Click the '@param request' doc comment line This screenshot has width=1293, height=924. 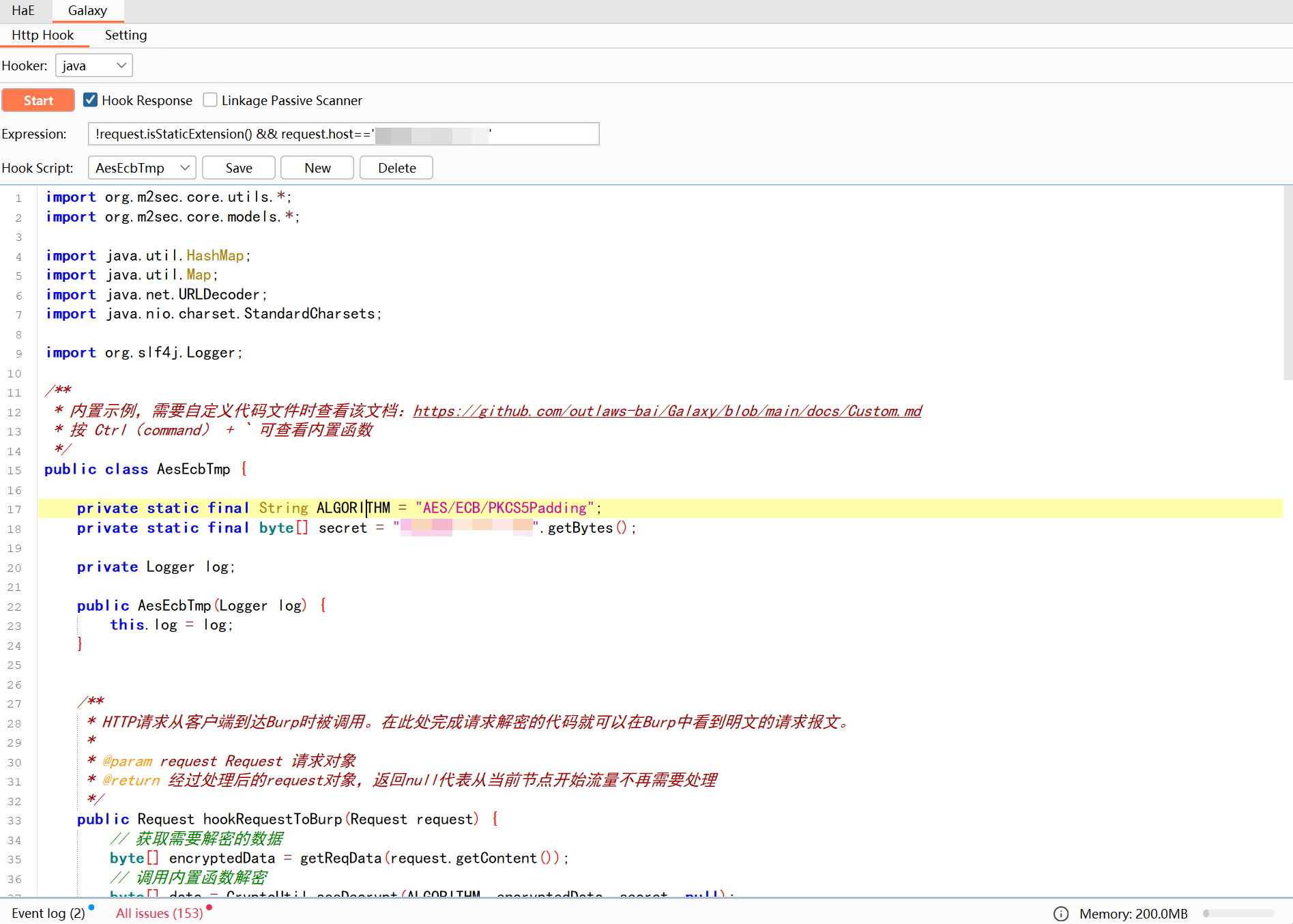click(x=222, y=762)
